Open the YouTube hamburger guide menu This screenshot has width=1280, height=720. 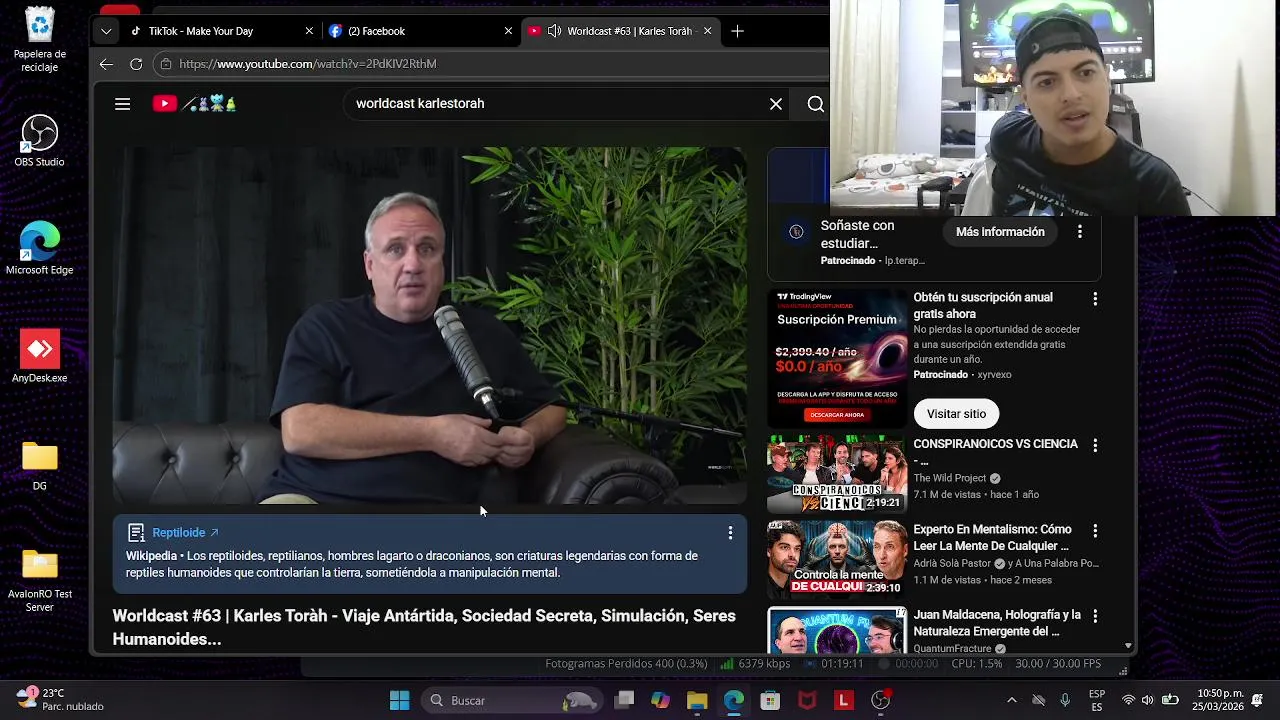click(122, 104)
